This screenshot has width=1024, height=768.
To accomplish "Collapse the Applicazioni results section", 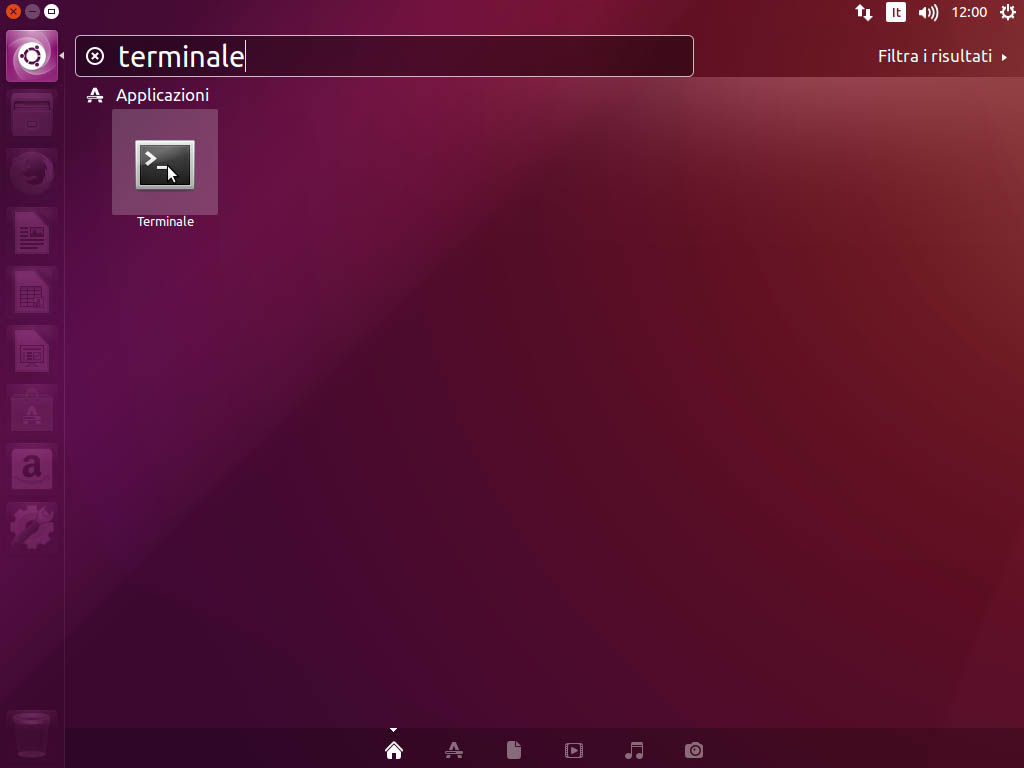I will click(x=162, y=95).
